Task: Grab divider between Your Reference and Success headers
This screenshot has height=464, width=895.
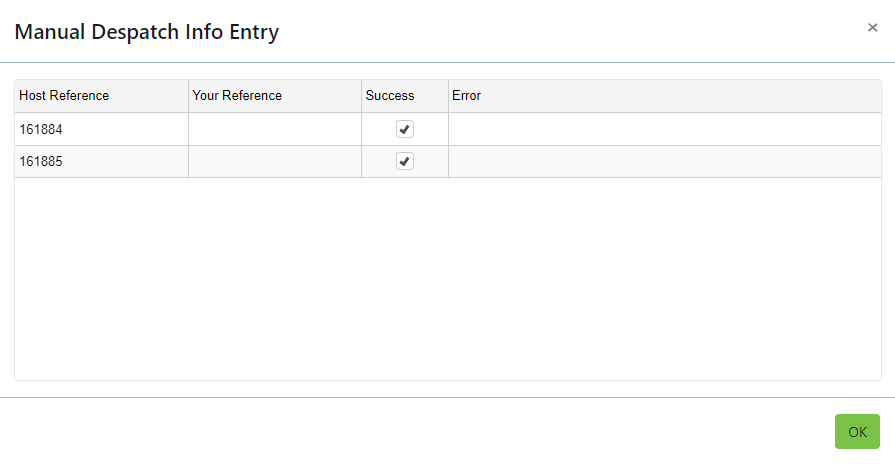Action: (361, 96)
